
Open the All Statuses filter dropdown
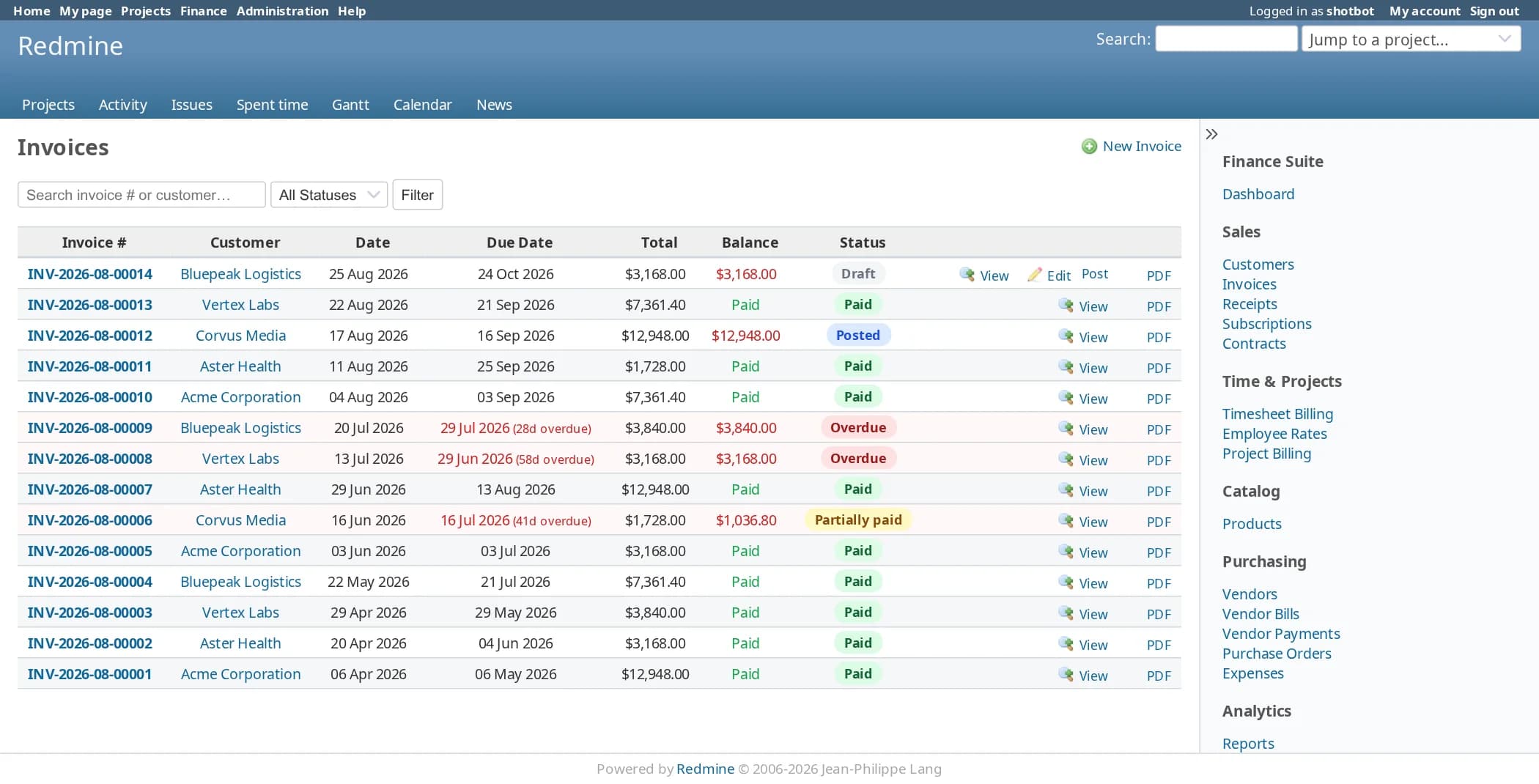point(329,195)
